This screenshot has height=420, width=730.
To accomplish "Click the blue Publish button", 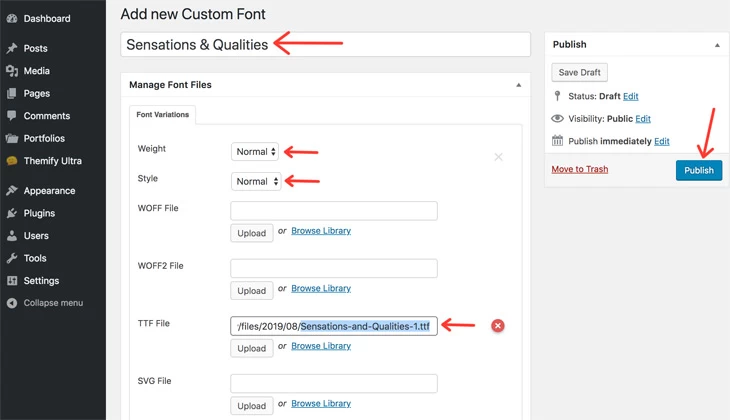I will click(699, 170).
